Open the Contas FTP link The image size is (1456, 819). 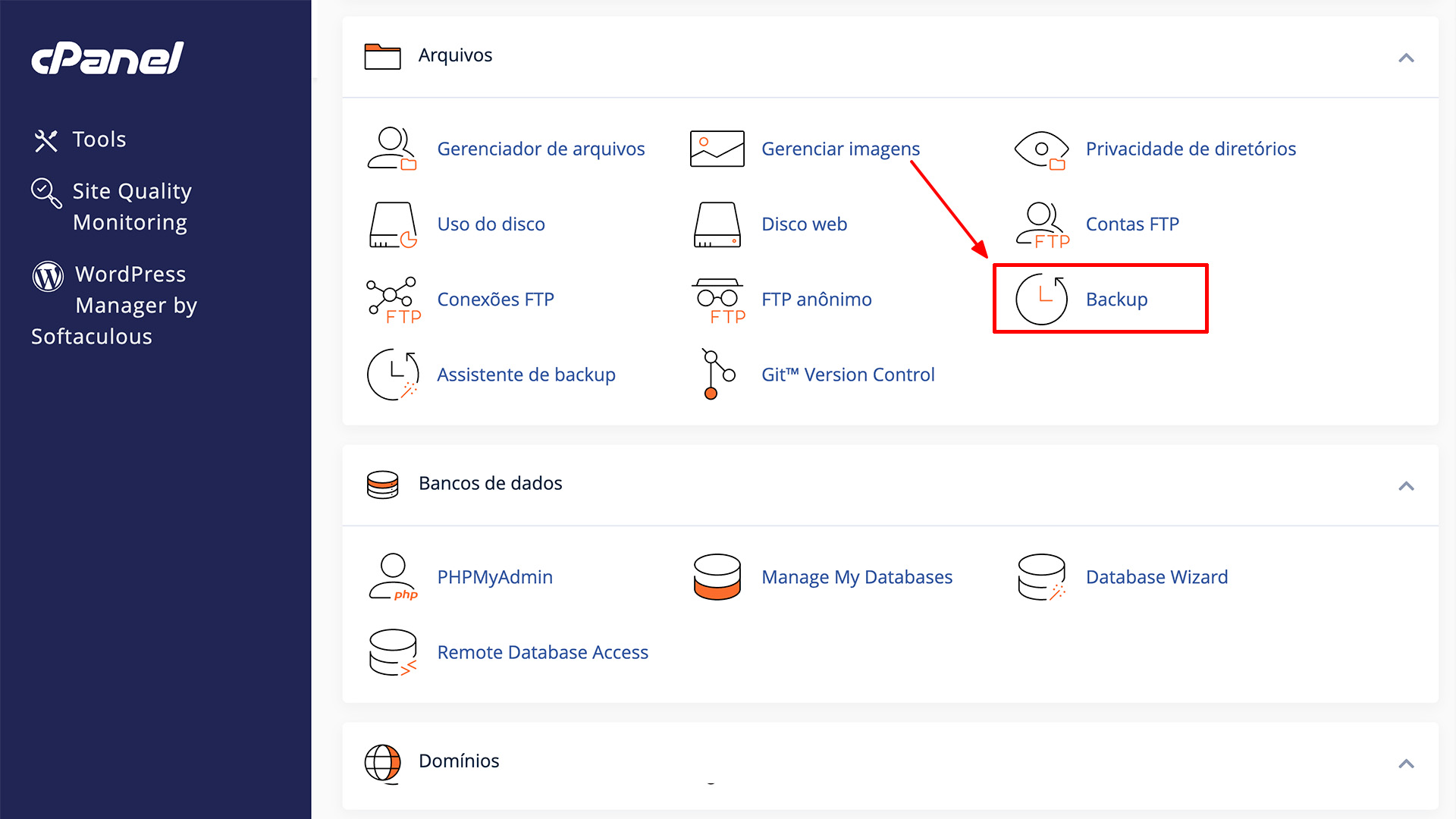tap(1132, 224)
